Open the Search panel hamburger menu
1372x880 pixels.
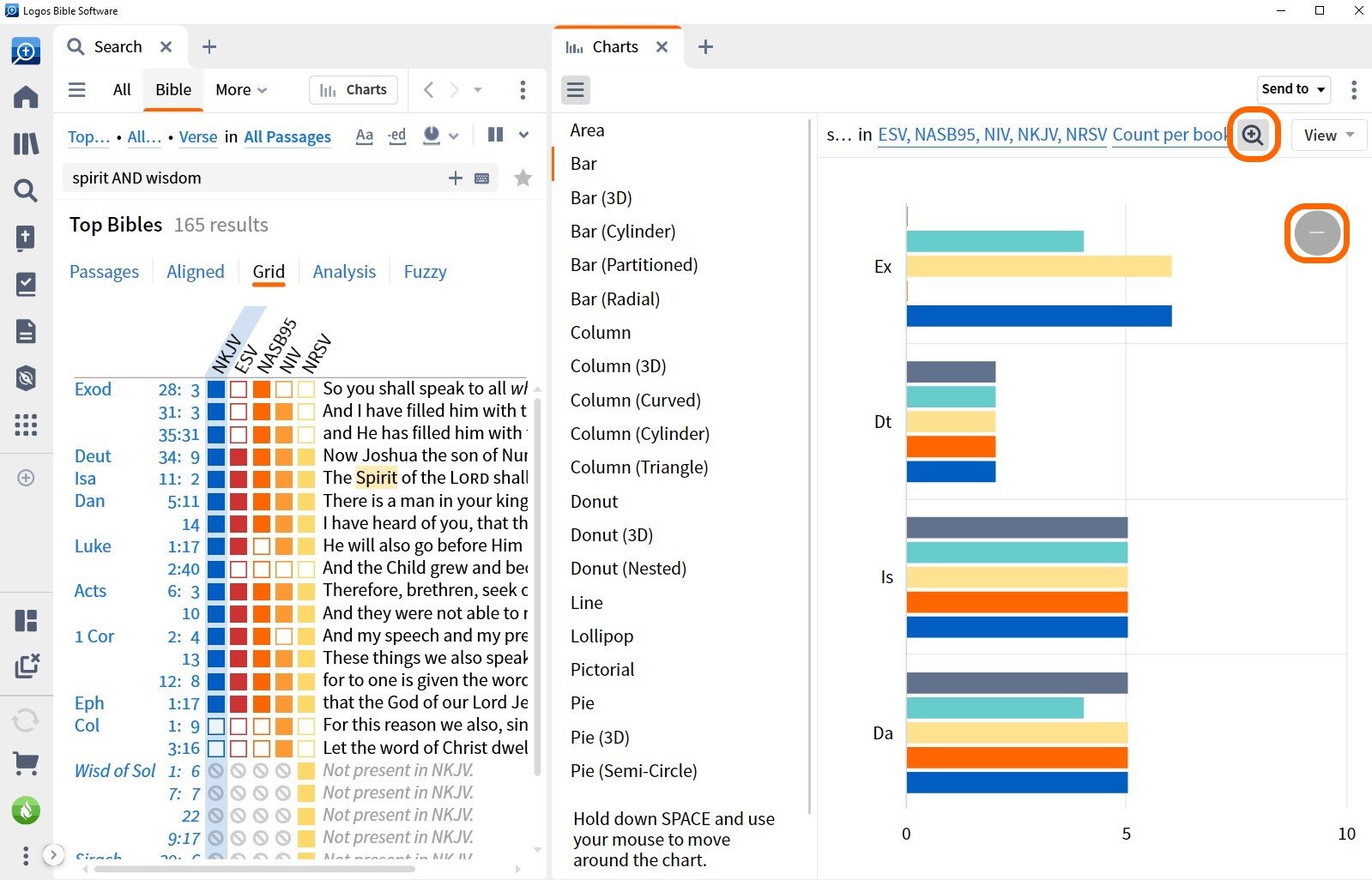pos(77,90)
